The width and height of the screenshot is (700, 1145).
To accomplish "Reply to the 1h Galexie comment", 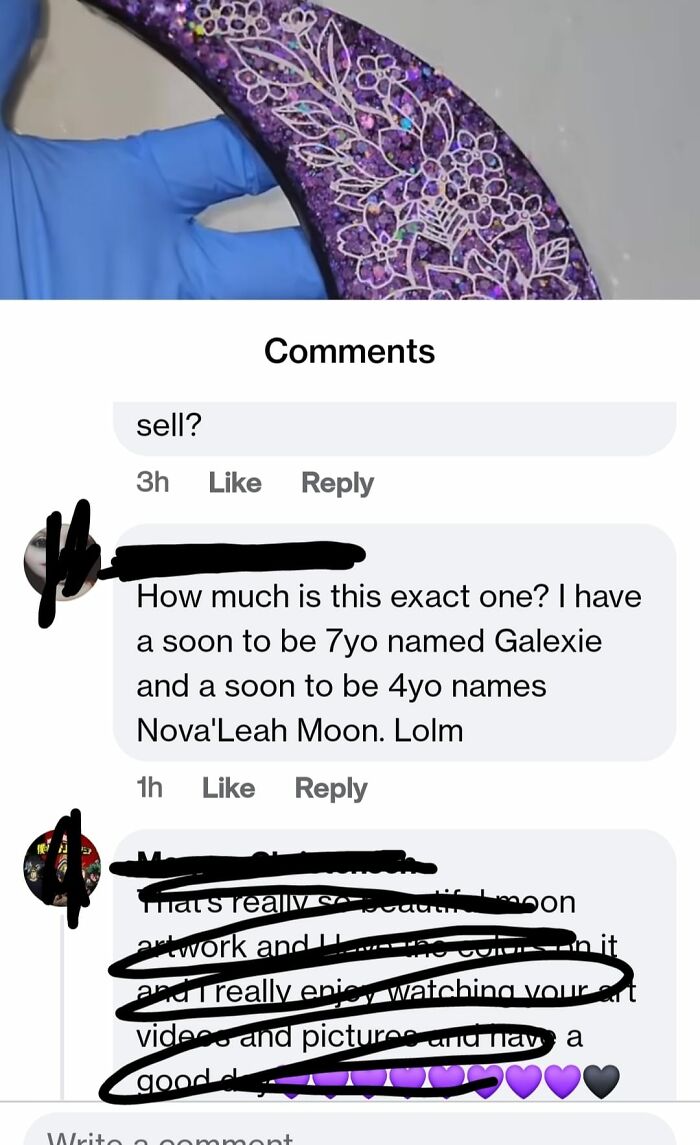I will tap(331, 789).
